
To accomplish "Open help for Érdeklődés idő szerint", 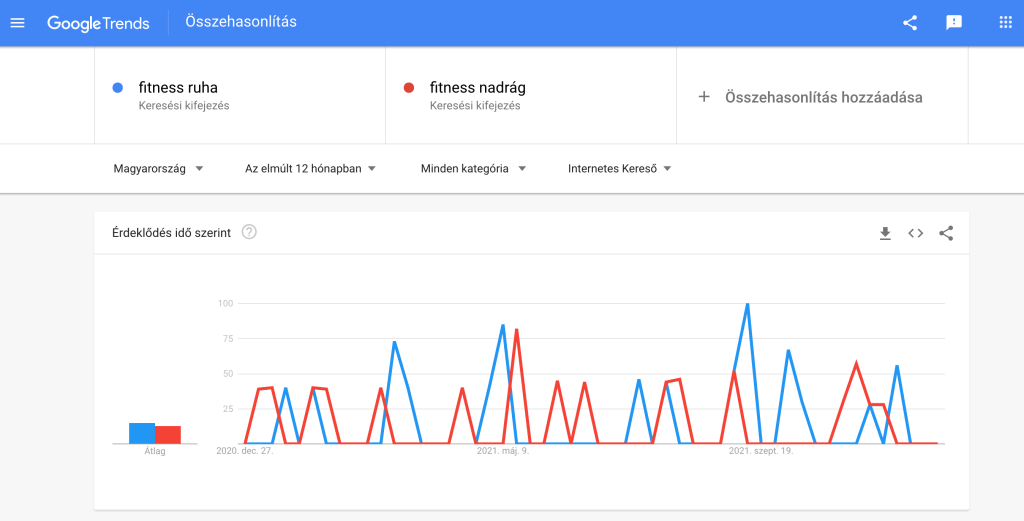I will [x=249, y=232].
